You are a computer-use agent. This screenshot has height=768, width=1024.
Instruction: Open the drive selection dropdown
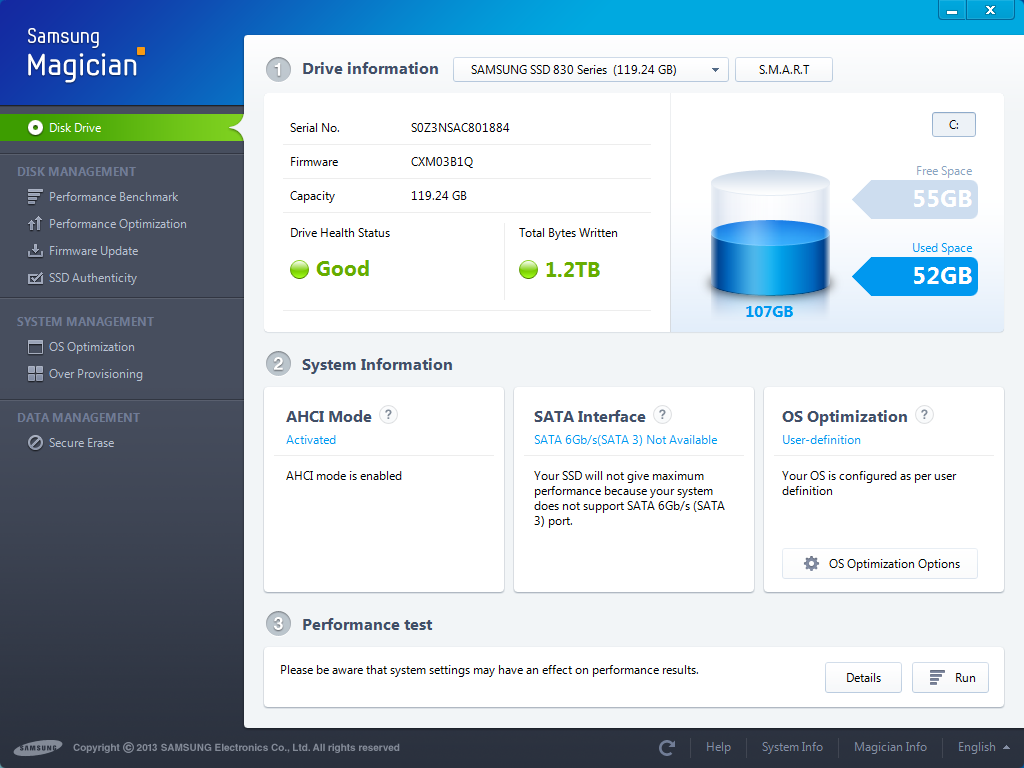[590, 70]
